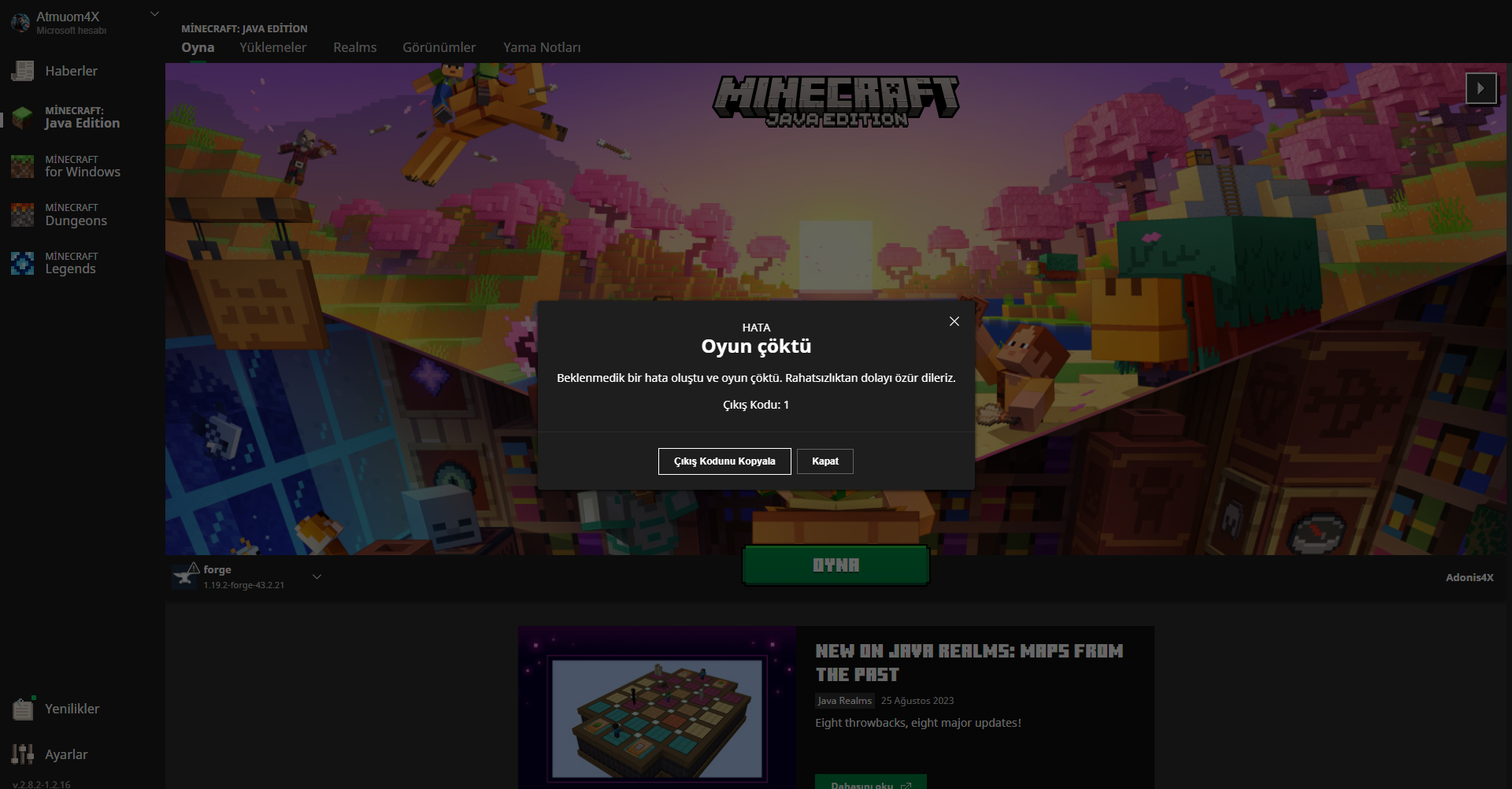Click the green OYNA play button
The height and width of the screenshot is (789, 1512).
(836, 565)
